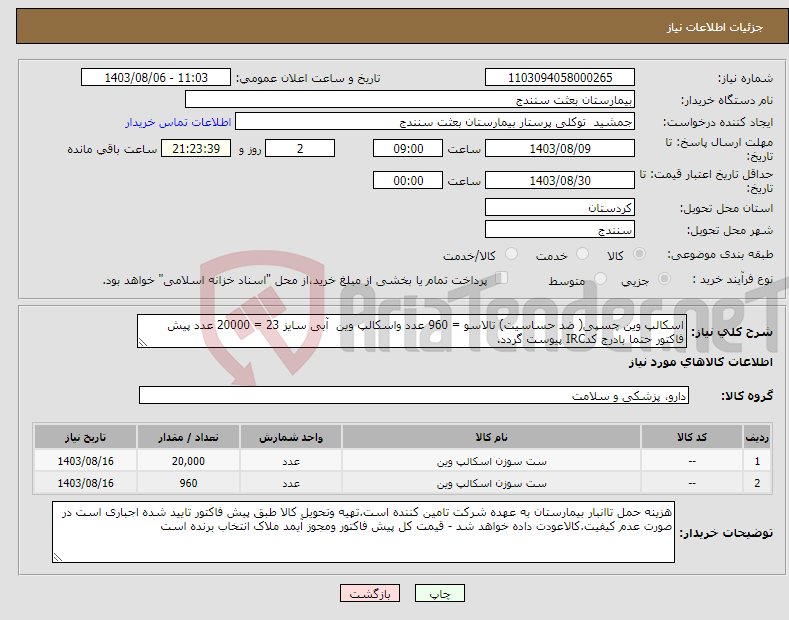The image size is (789, 620).
Task: Click the ردیف column header
Action: (757, 437)
